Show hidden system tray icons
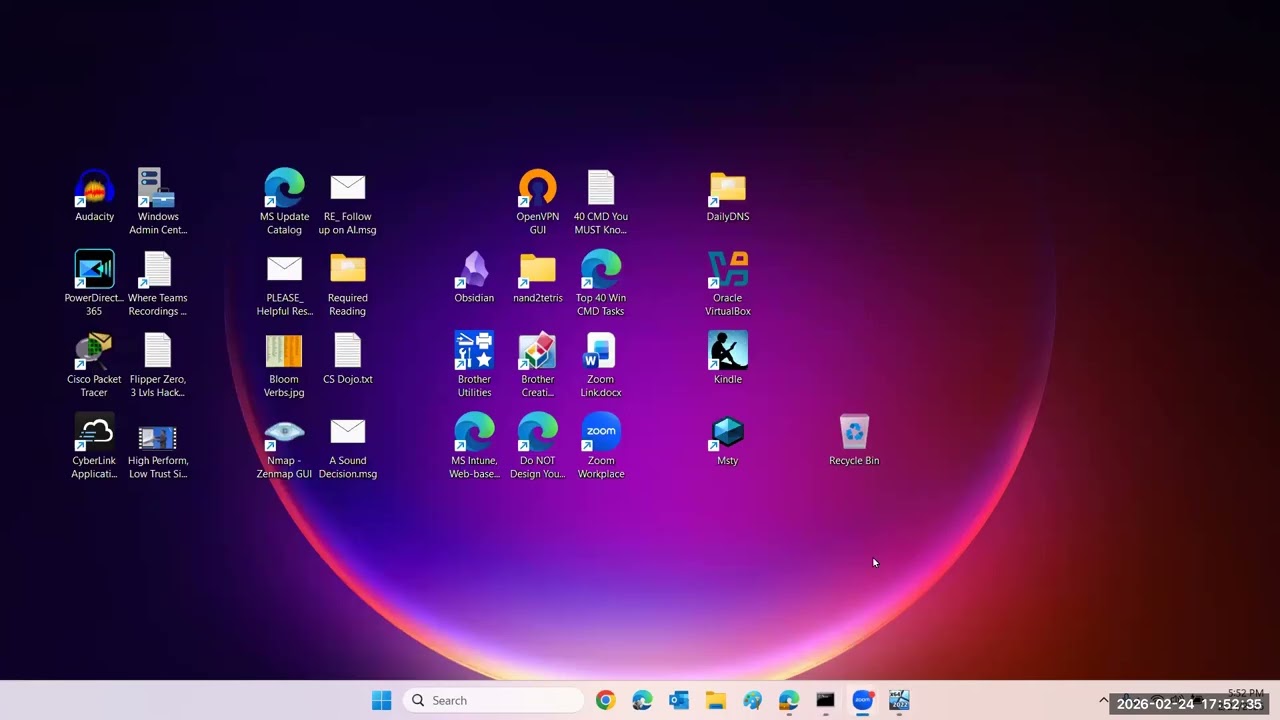This screenshot has height=720, width=1280. 1104,700
